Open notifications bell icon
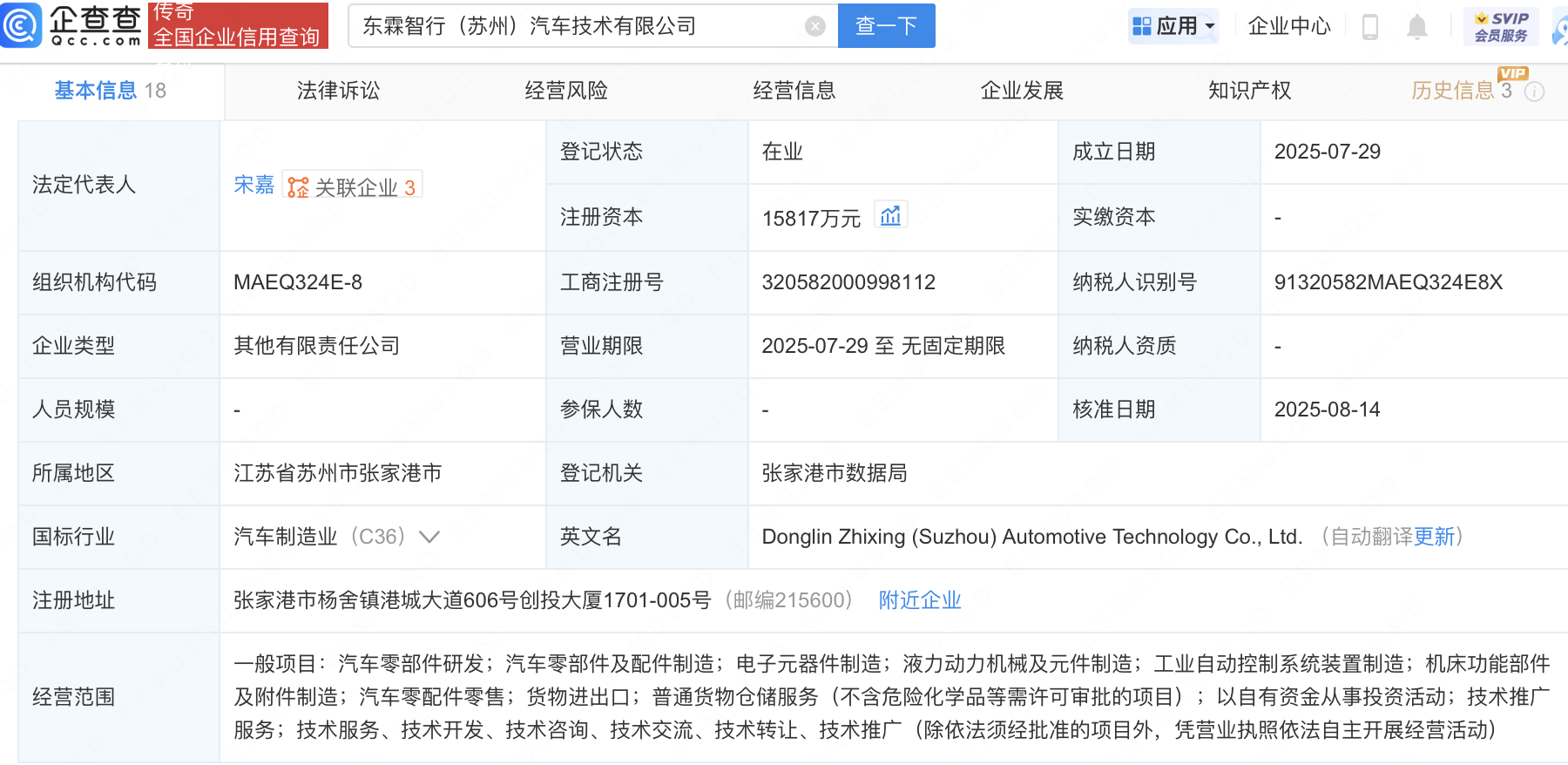Viewport: 1568px width, 765px height. coord(1417,27)
